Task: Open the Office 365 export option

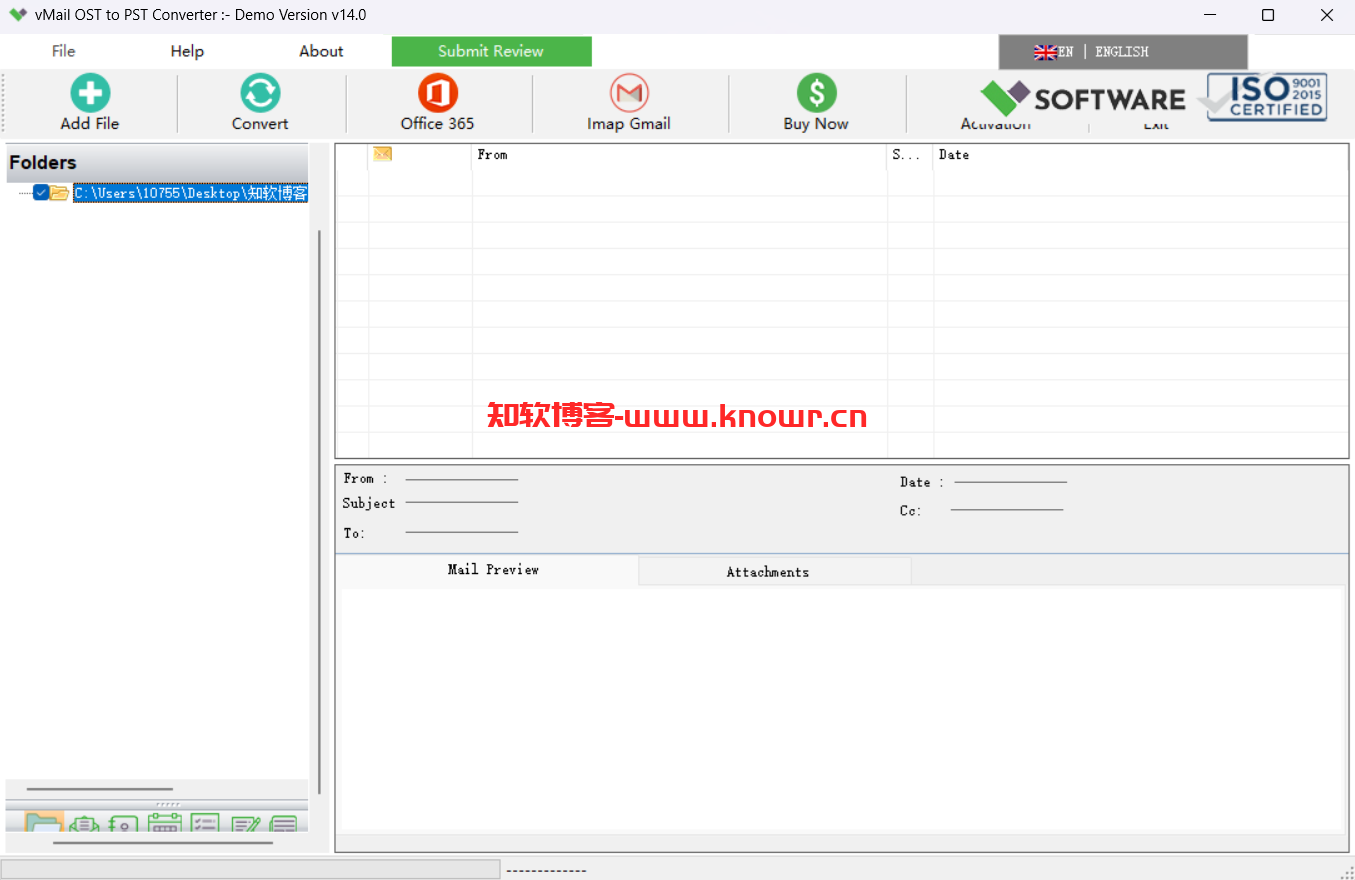Action: point(437,93)
